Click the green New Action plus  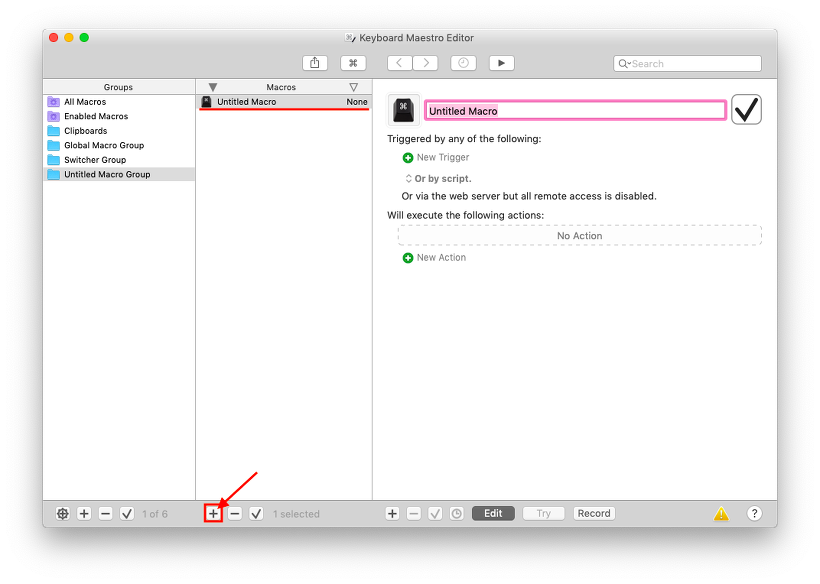click(408, 258)
